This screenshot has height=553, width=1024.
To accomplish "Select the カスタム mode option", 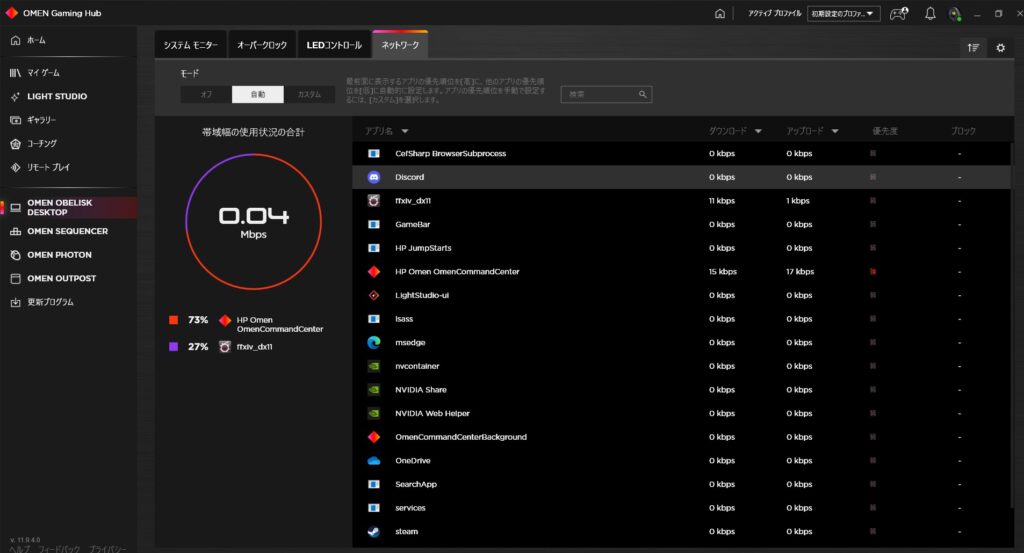I will [310, 94].
